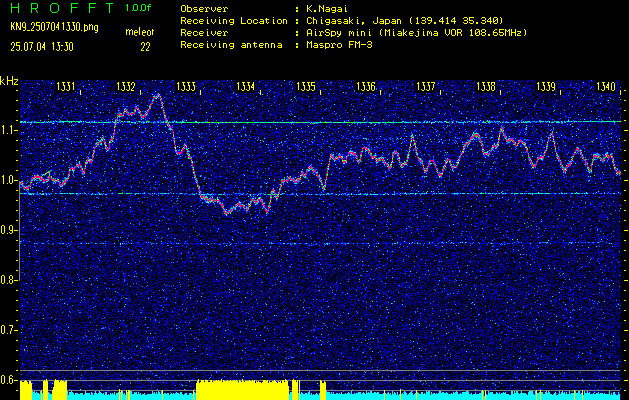Click the wide yellow signal block near 1334

click(x=242, y=390)
